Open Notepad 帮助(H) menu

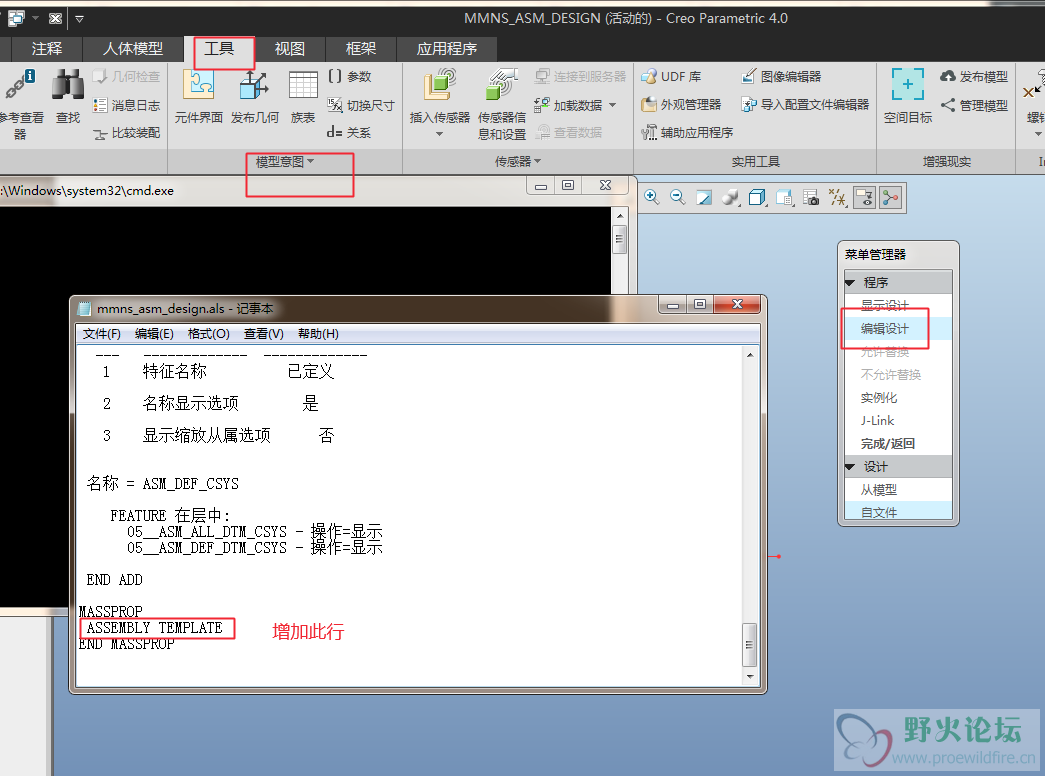[x=318, y=334]
